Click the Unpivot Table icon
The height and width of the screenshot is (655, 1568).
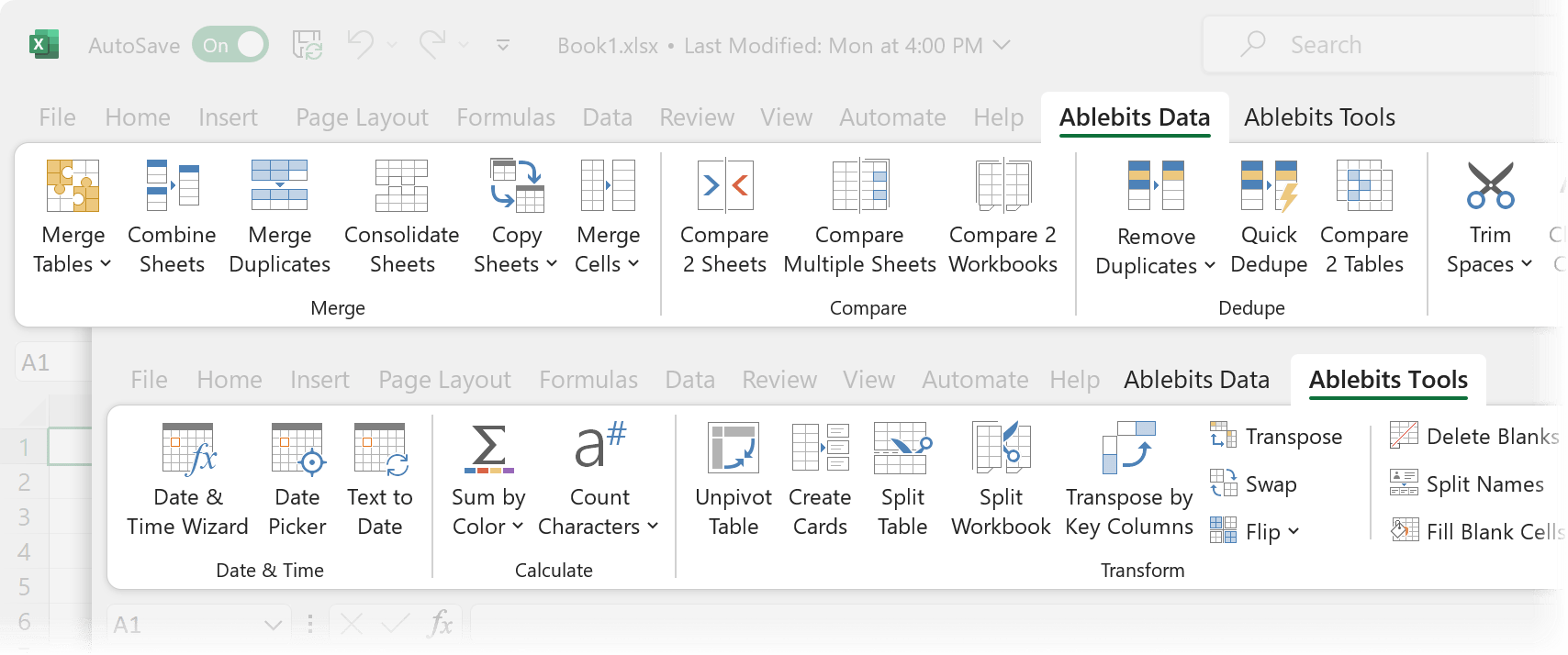tap(734, 448)
